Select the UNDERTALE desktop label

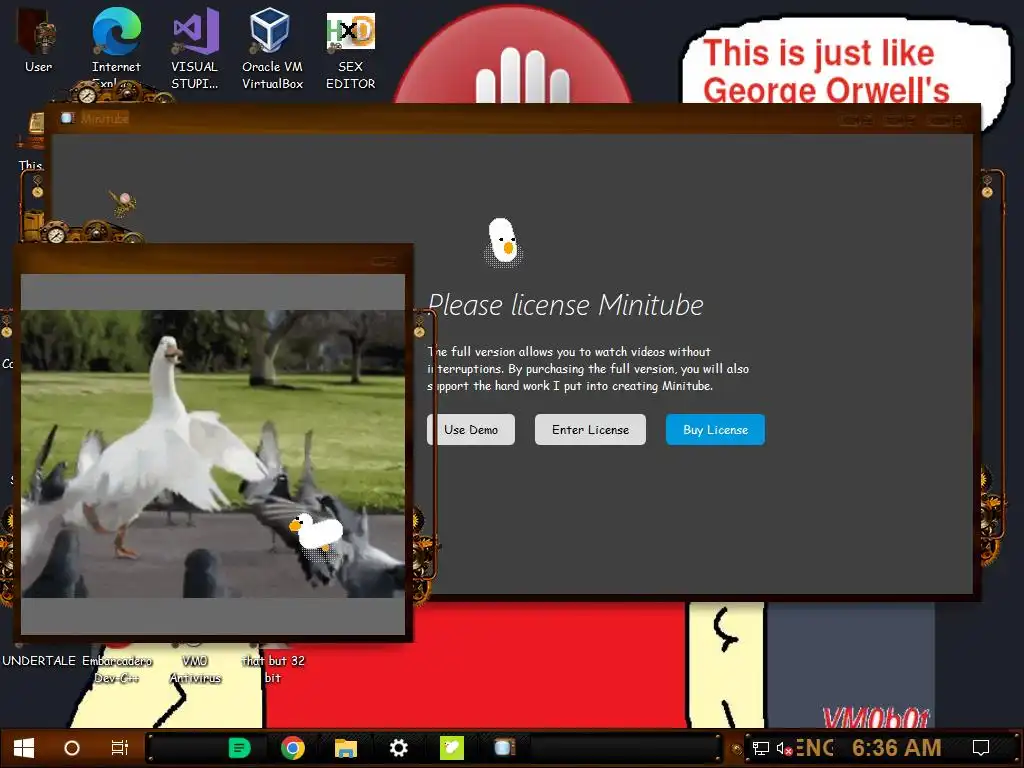[x=39, y=661]
